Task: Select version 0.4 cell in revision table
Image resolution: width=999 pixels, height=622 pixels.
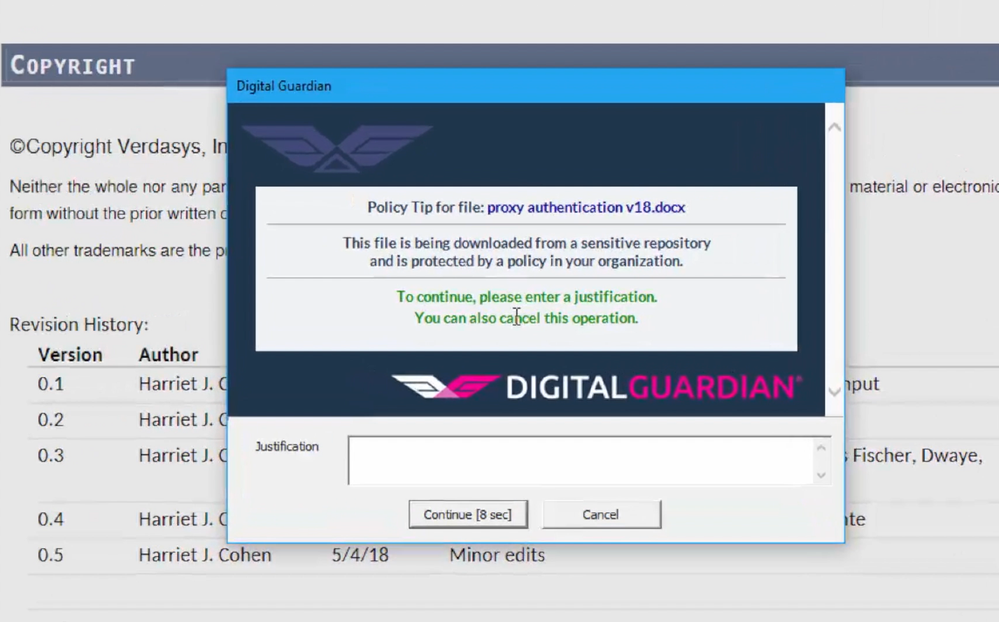Action: 50,519
